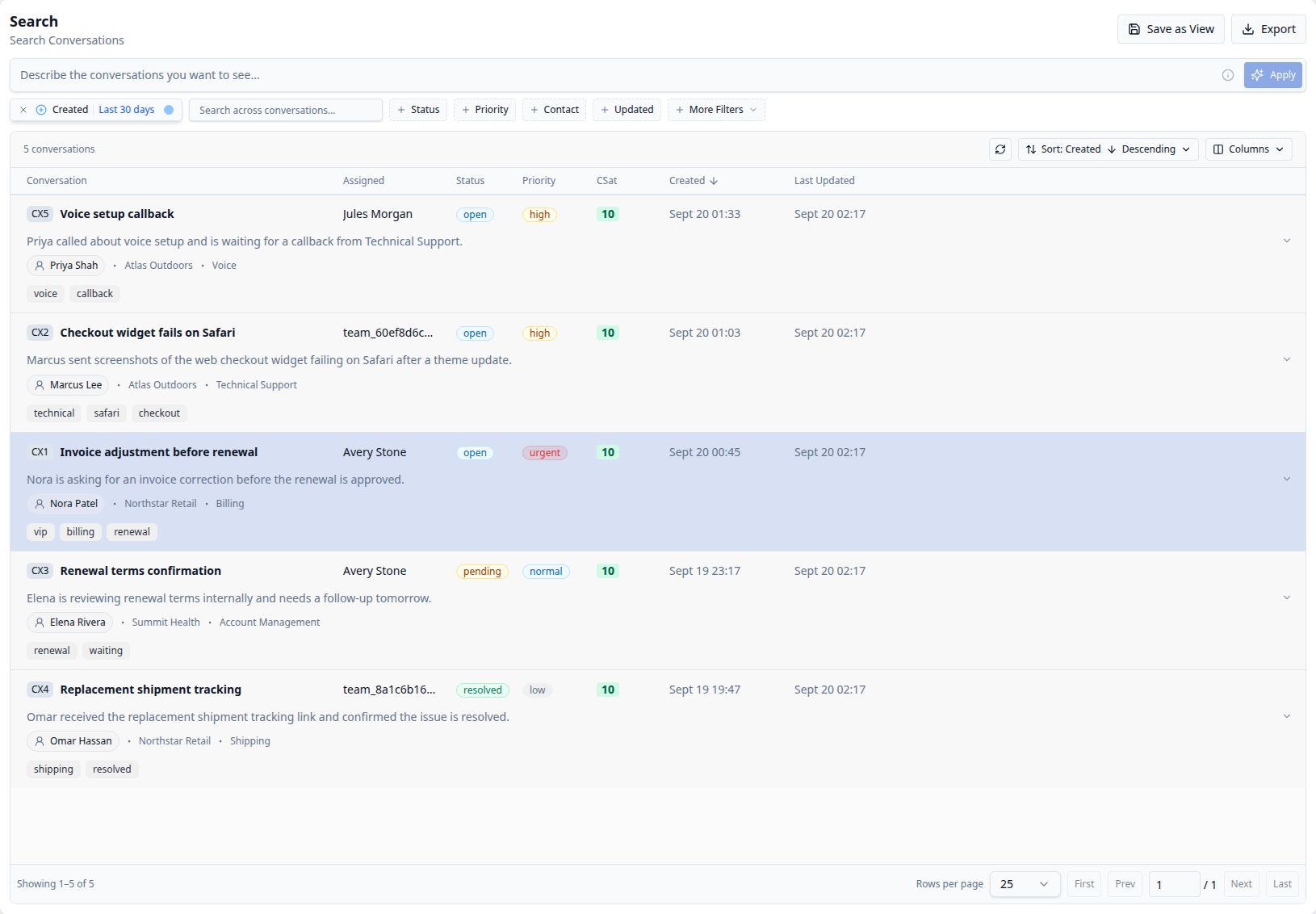Screen dimensions: 1316x914
Task: Open the Rows per page dropdown
Action: (1025, 884)
